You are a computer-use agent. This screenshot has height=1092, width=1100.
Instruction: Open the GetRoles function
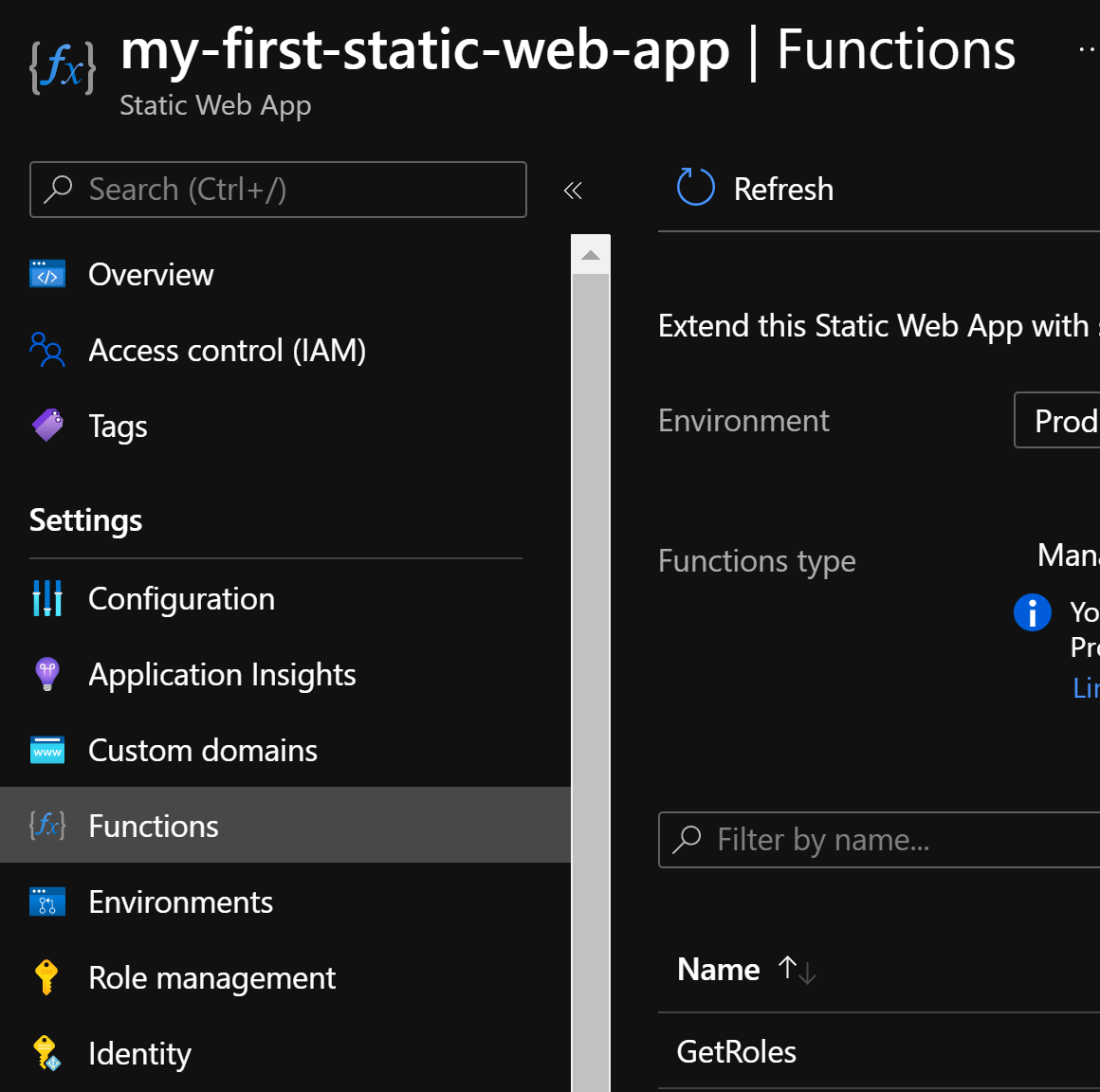pyautogui.click(x=736, y=1051)
